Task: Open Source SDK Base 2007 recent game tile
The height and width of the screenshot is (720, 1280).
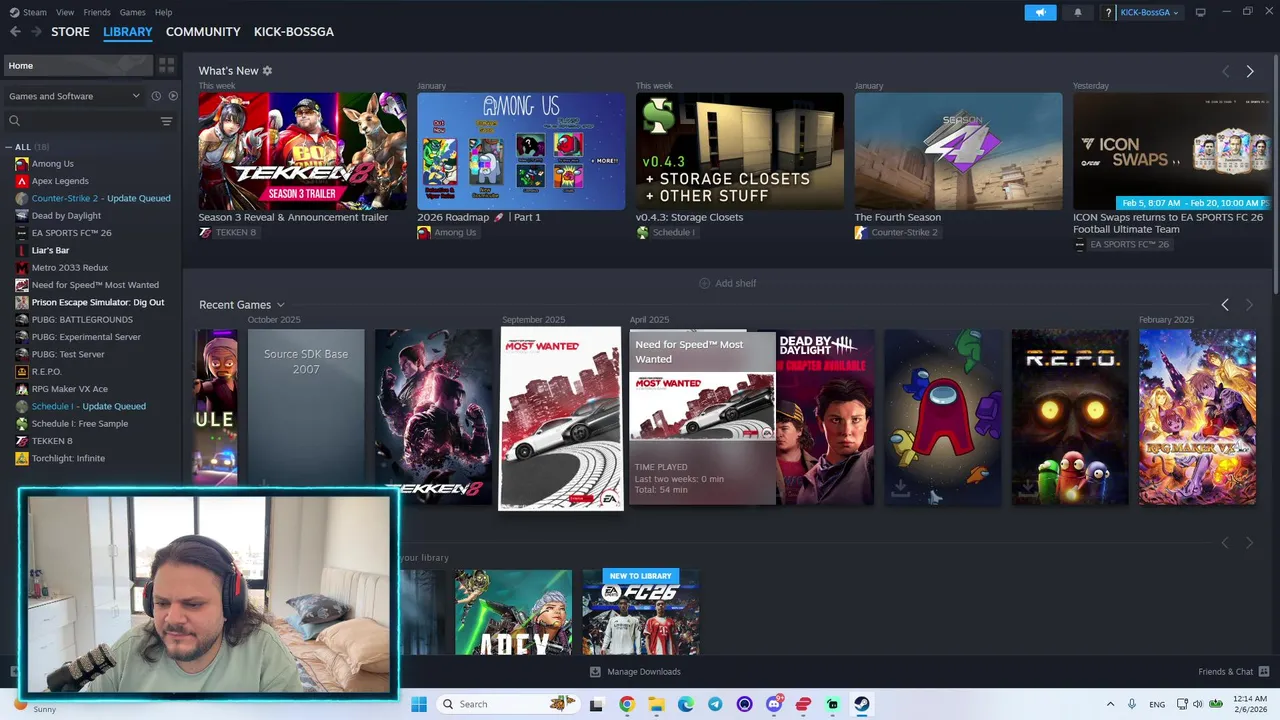Action: [x=306, y=417]
